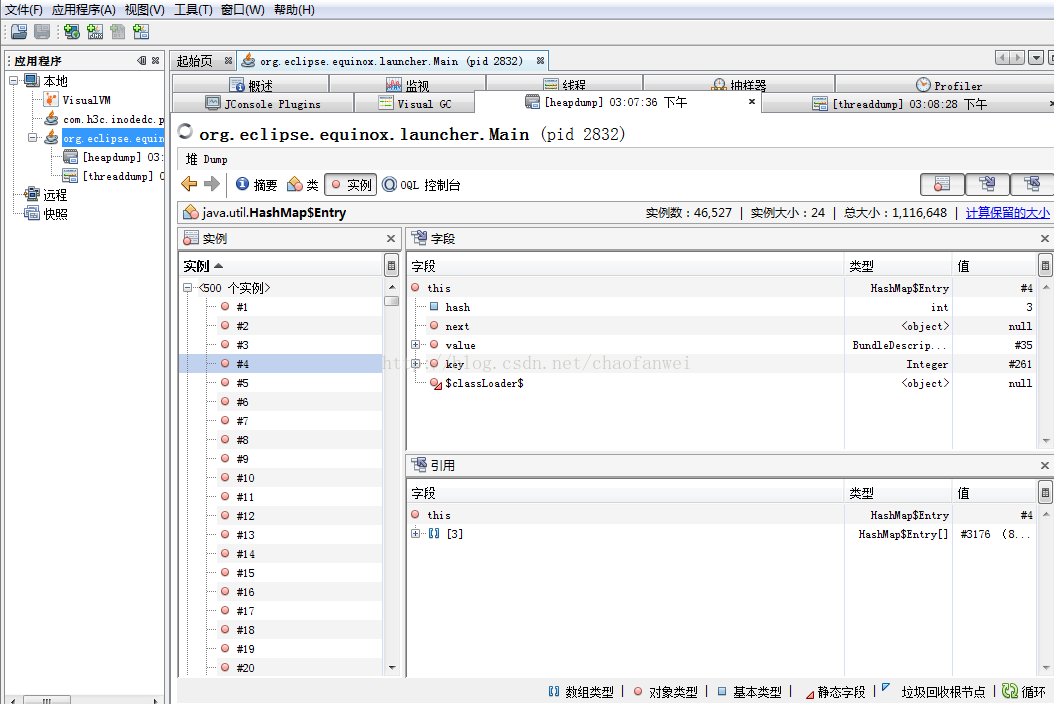The width and height of the screenshot is (1054, 704).
Task: Open column chooser in the 引用 table
Action: click(x=1045, y=492)
